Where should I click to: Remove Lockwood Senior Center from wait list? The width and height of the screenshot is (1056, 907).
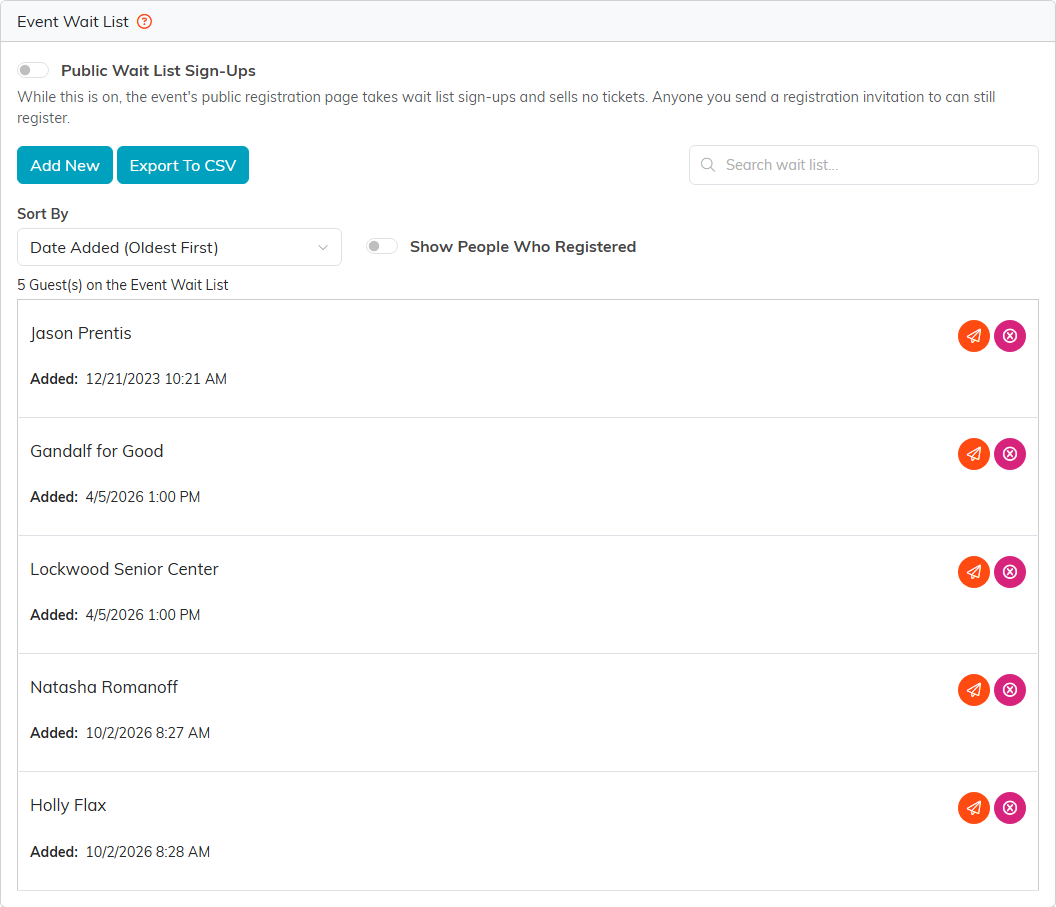[1010, 572]
